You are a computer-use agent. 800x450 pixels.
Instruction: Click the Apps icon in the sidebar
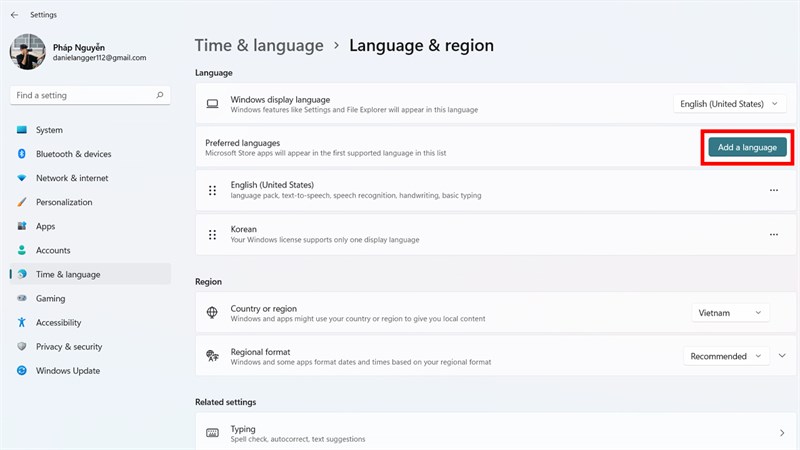pyautogui.click(x=21, y=226)
